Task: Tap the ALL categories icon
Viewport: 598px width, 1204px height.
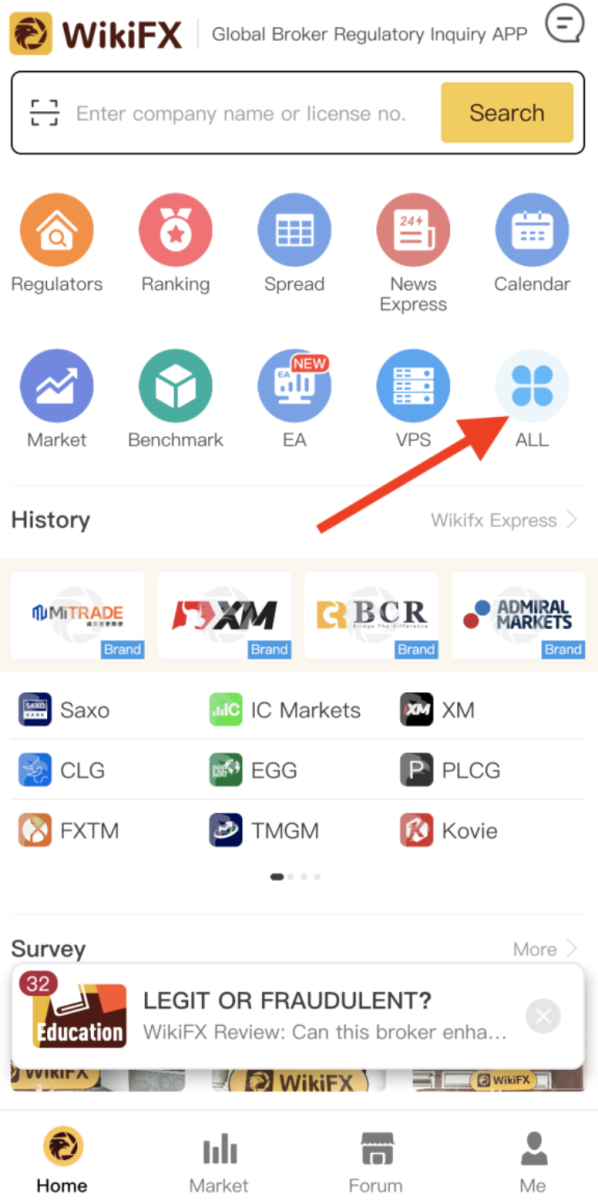Action: pyautogui.click(x=532, y=387)
